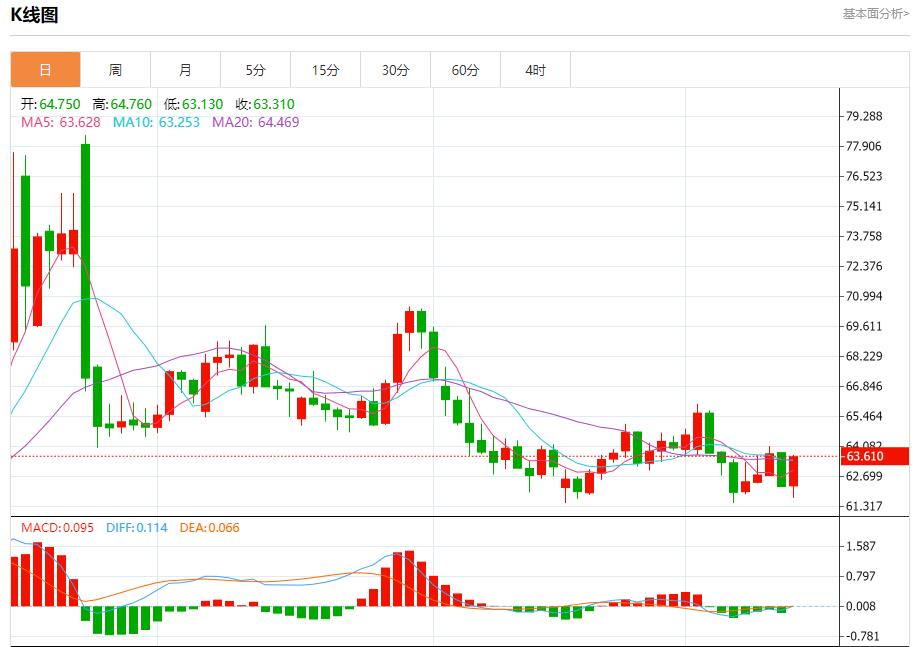Click the active 日 daily tab
This screenshot has width=916, height=647.
pos(46,70)
